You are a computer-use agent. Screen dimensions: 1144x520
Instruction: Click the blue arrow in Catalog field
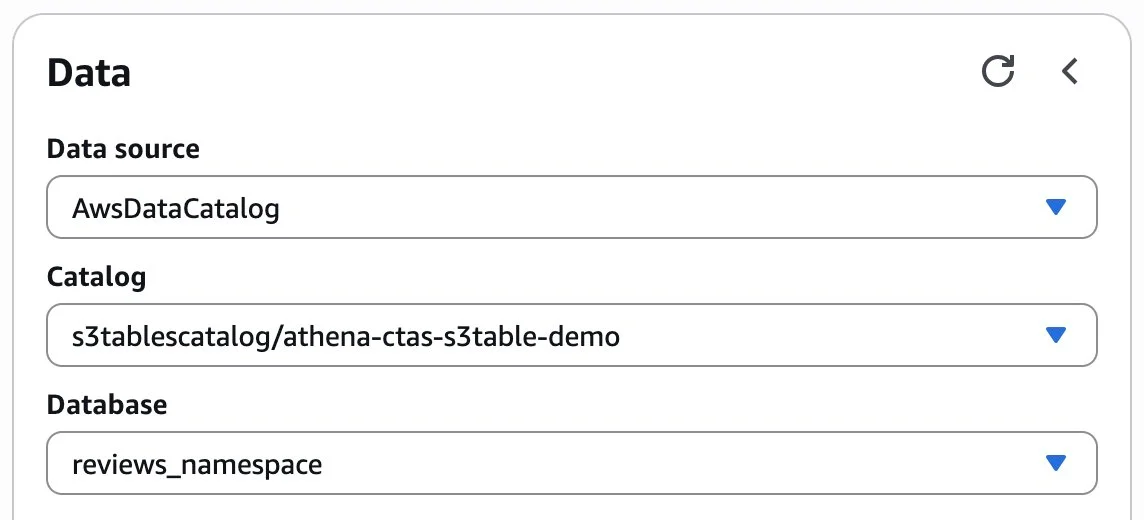[x=1056, y=335]
